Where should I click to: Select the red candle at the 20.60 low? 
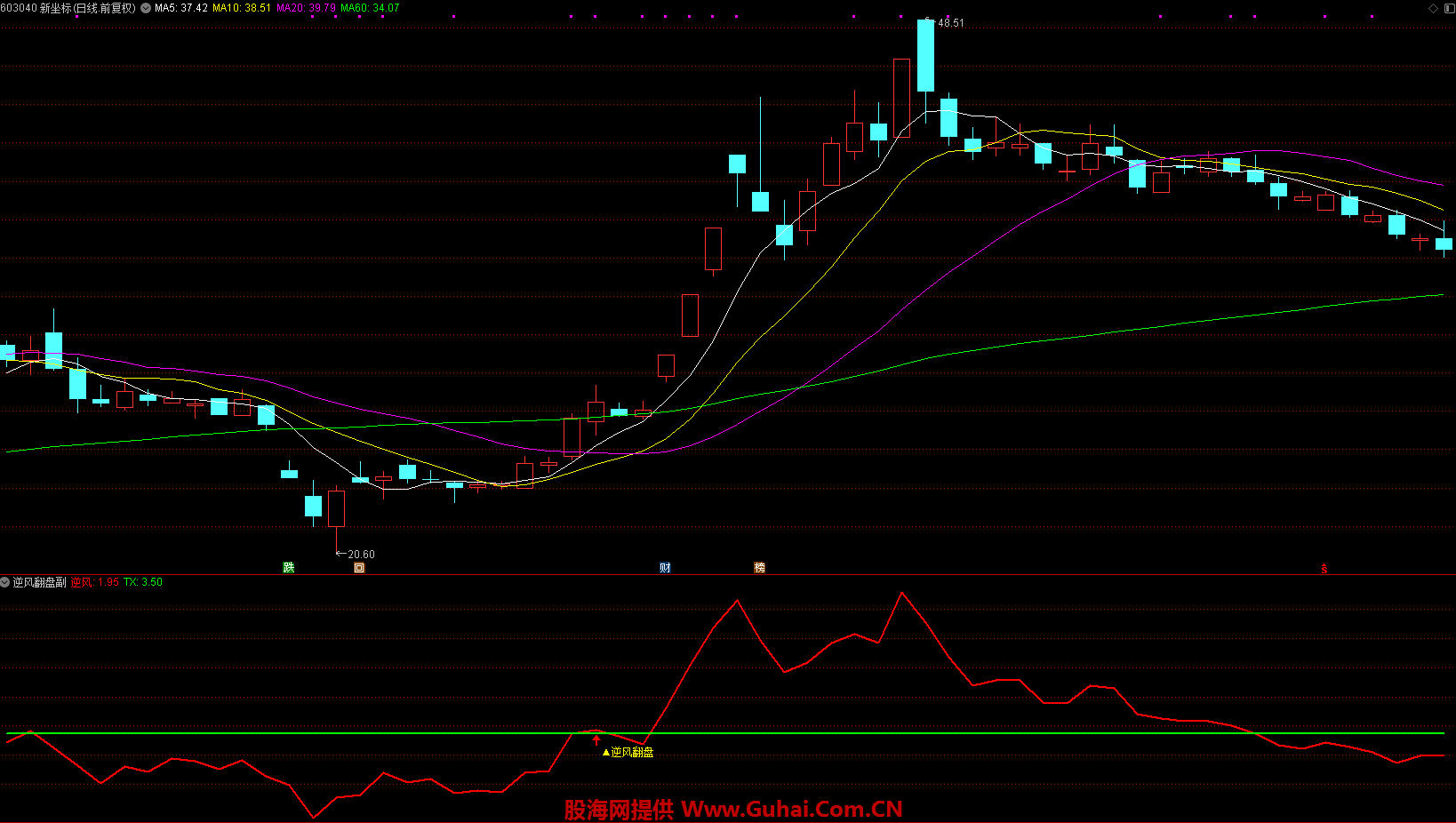(336, 507)
